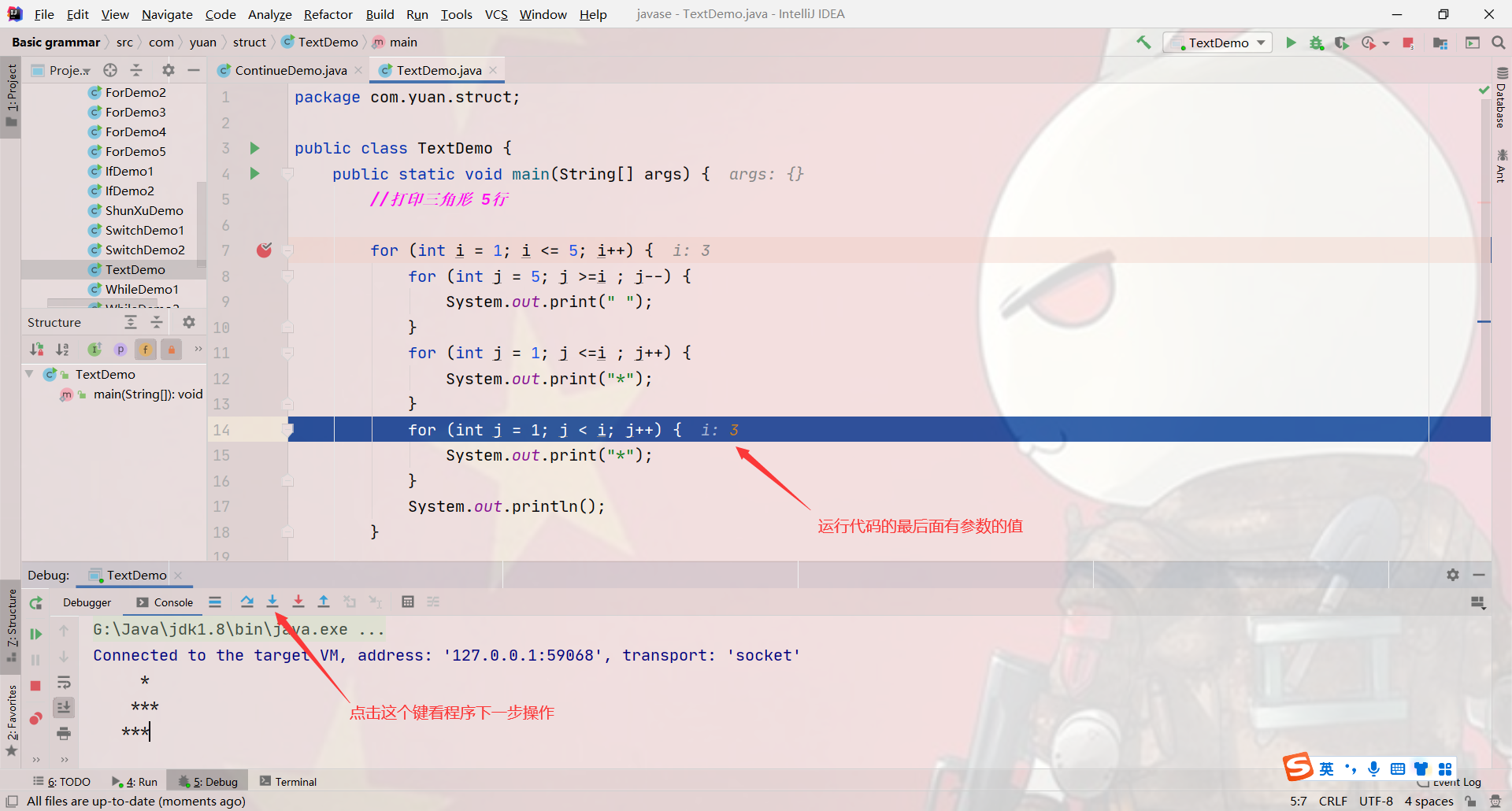The image size is (1512, 811).
Task: Toggle Scroll to End in console toolbar
Action: pos(64,708)
